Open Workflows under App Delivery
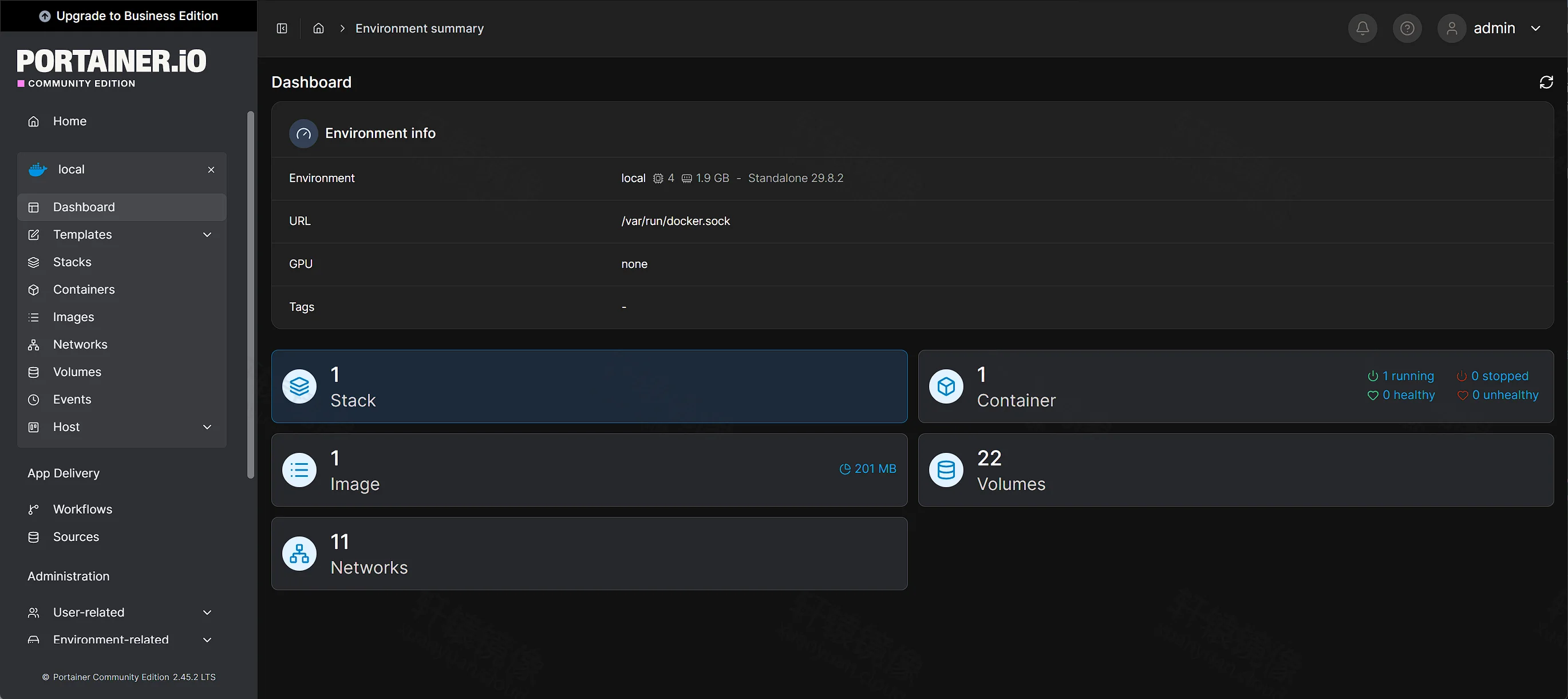 coord(122,509)
